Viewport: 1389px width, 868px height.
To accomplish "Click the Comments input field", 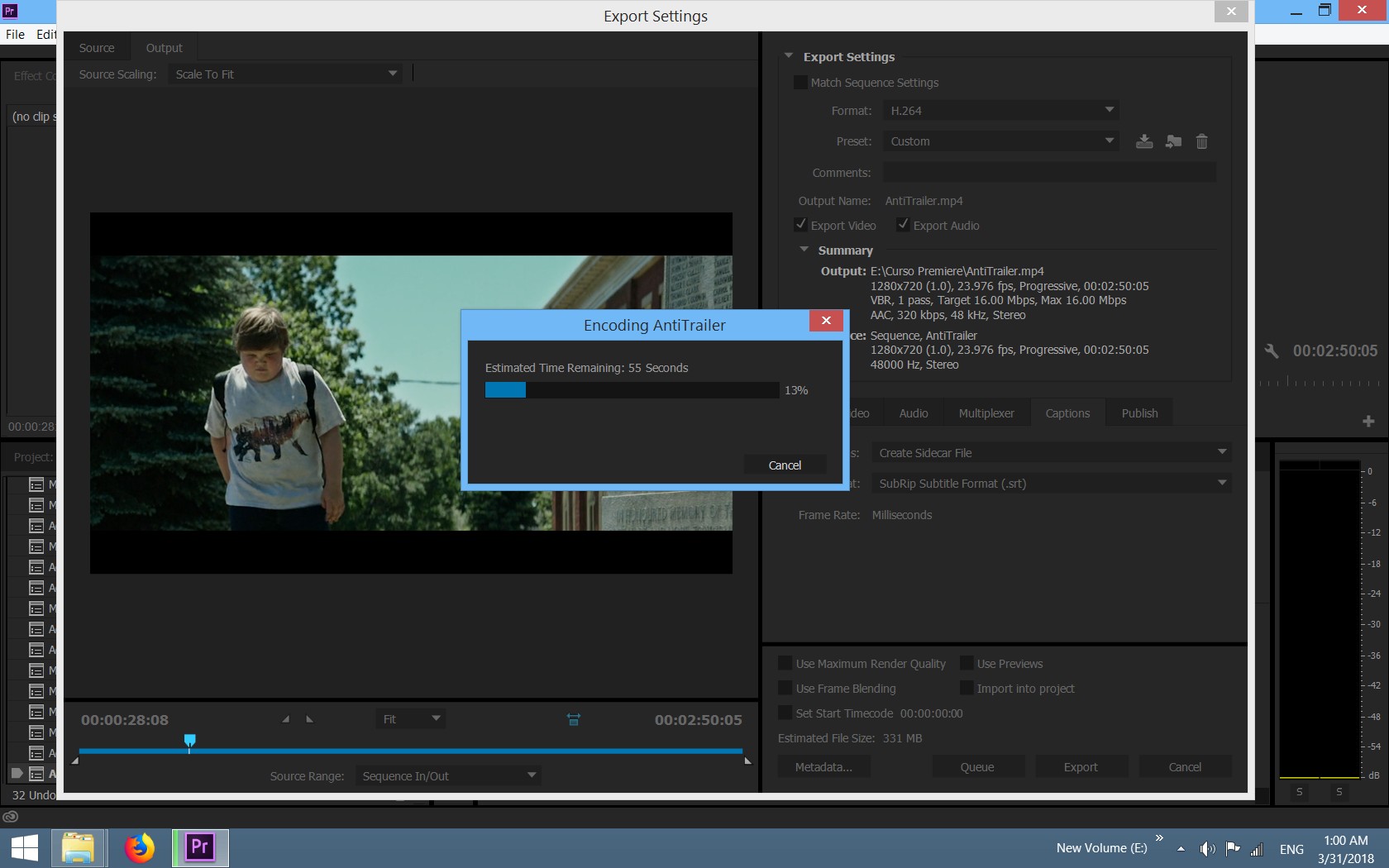I will (1049, 172).
